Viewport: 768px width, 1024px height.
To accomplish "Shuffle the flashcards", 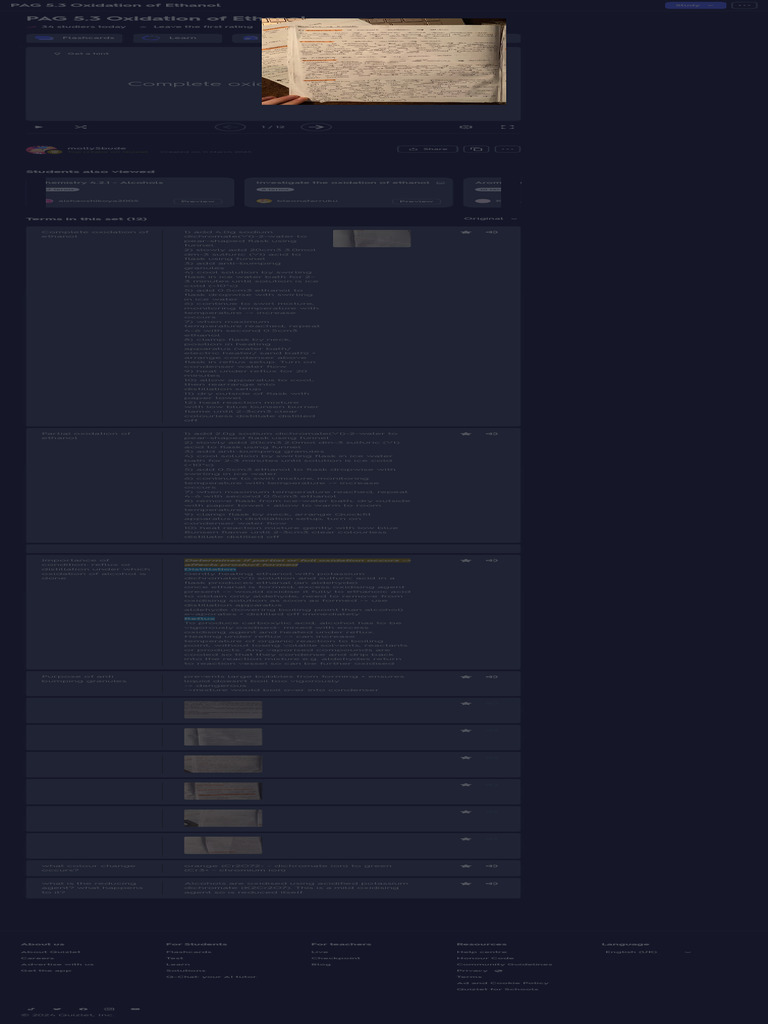I will 81,127.
